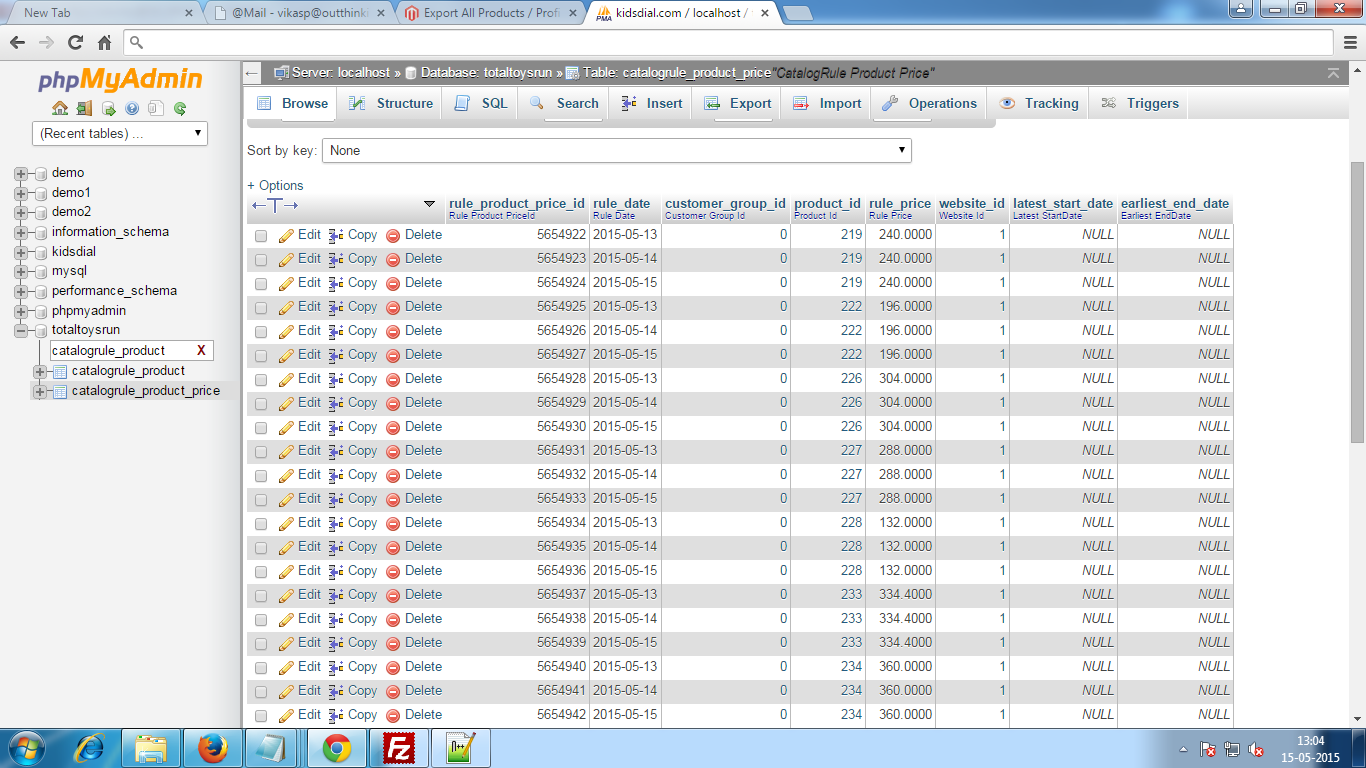Tick checkbox for row 5654938
The height and width of the screenshot is (768, 1366).
pyautogui.click(x=261, y=620)
